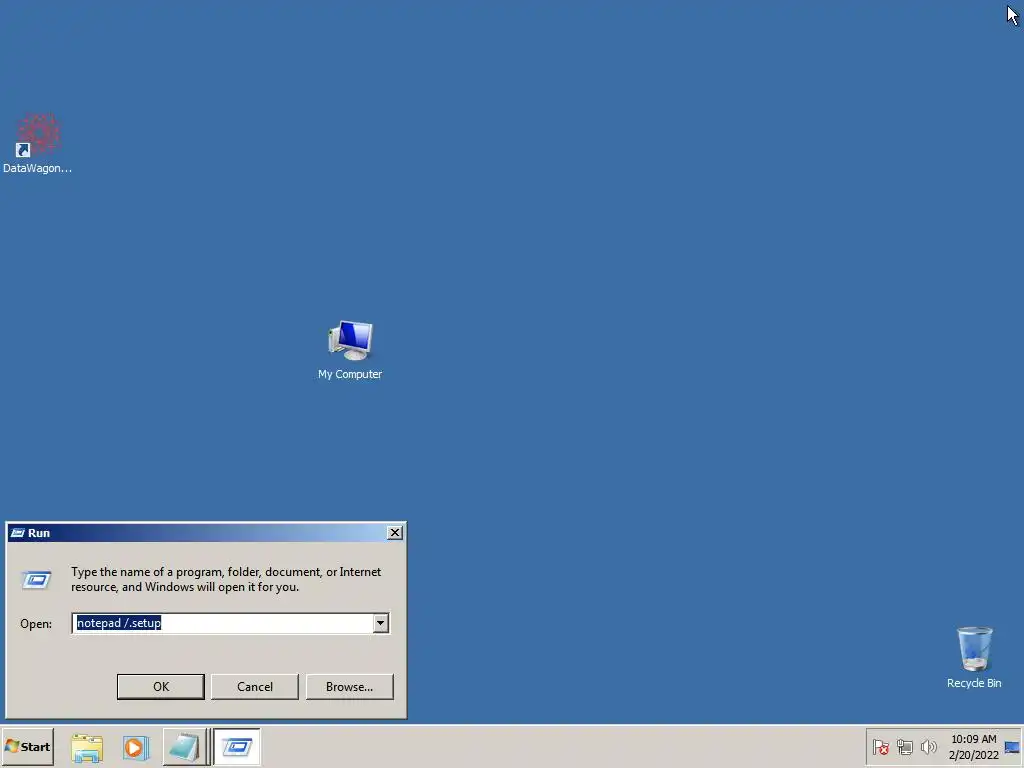Cancel the Run dialog

click(255, 686)
